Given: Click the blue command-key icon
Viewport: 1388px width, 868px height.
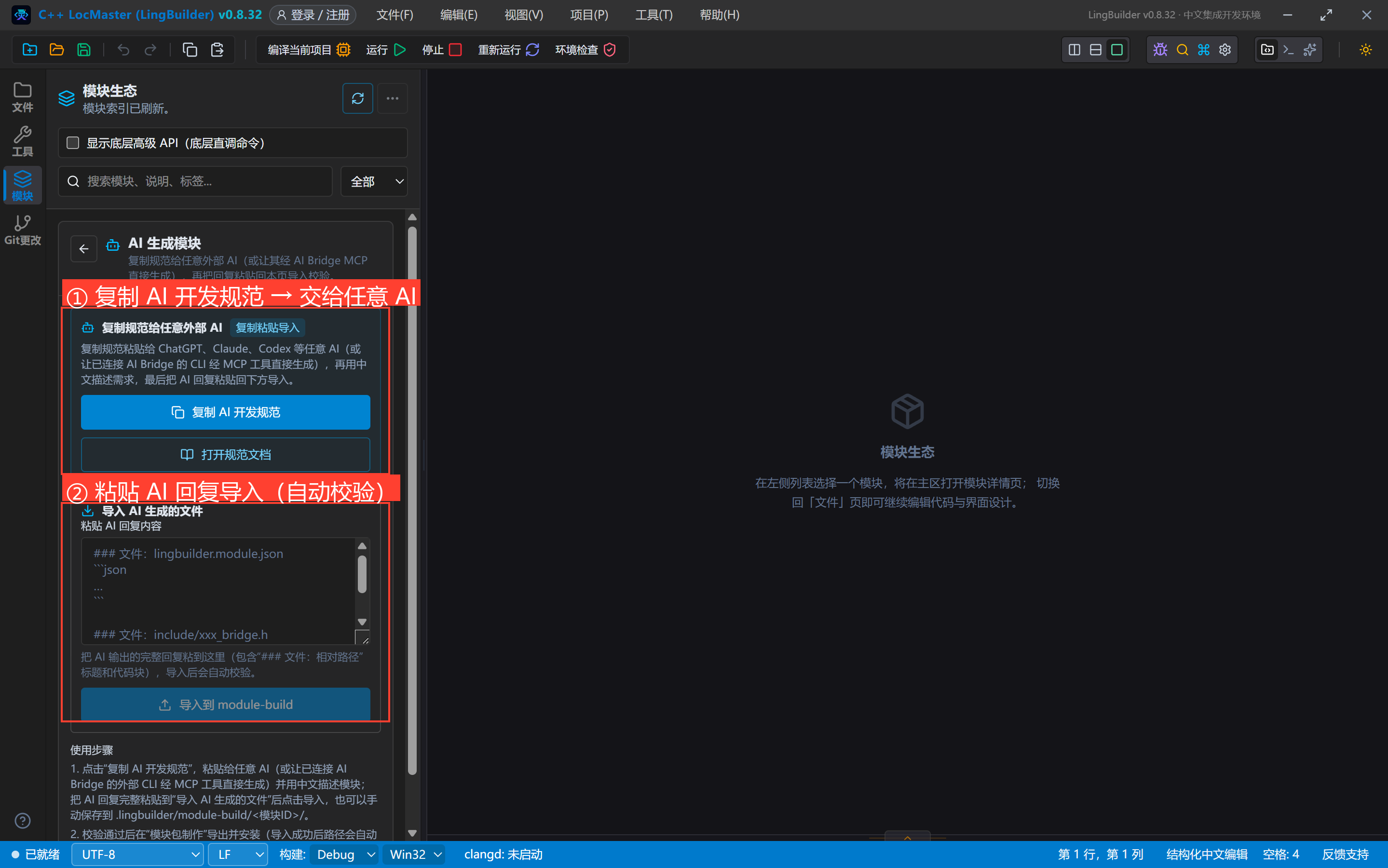Looking at the screenshot, I should tap(1203, 50).
